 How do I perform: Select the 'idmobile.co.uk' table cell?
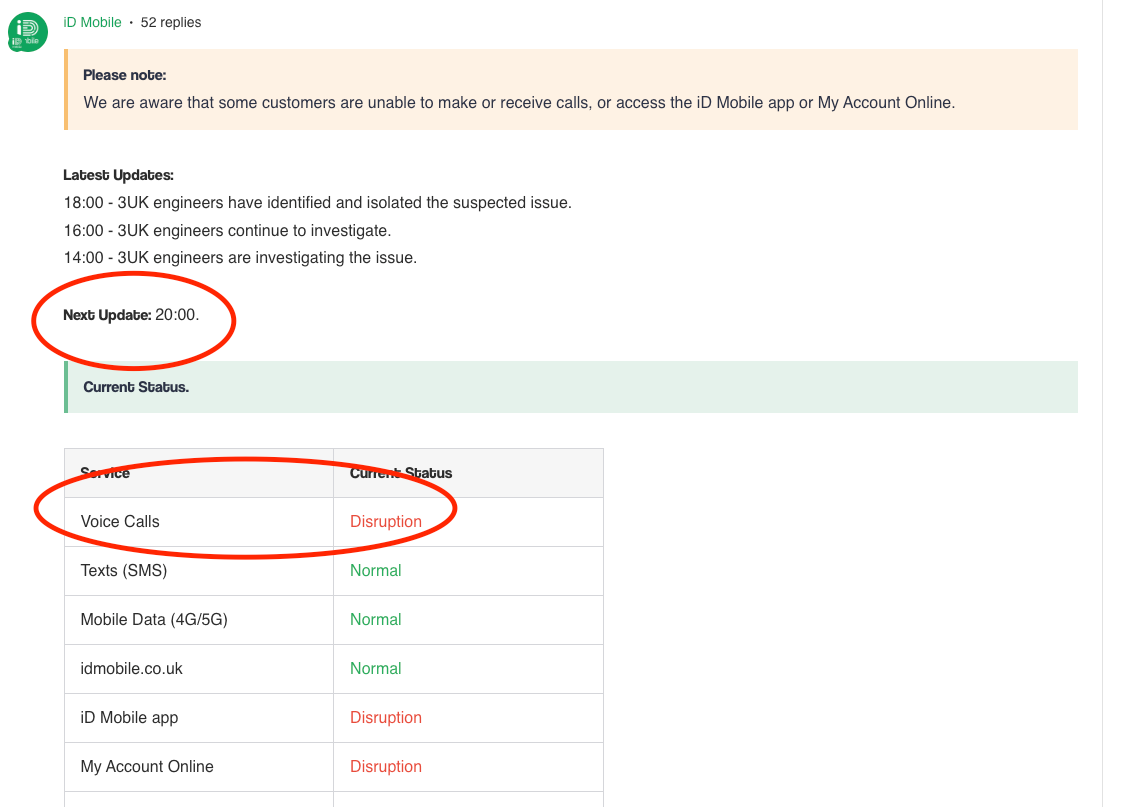(x=199, y=669)
